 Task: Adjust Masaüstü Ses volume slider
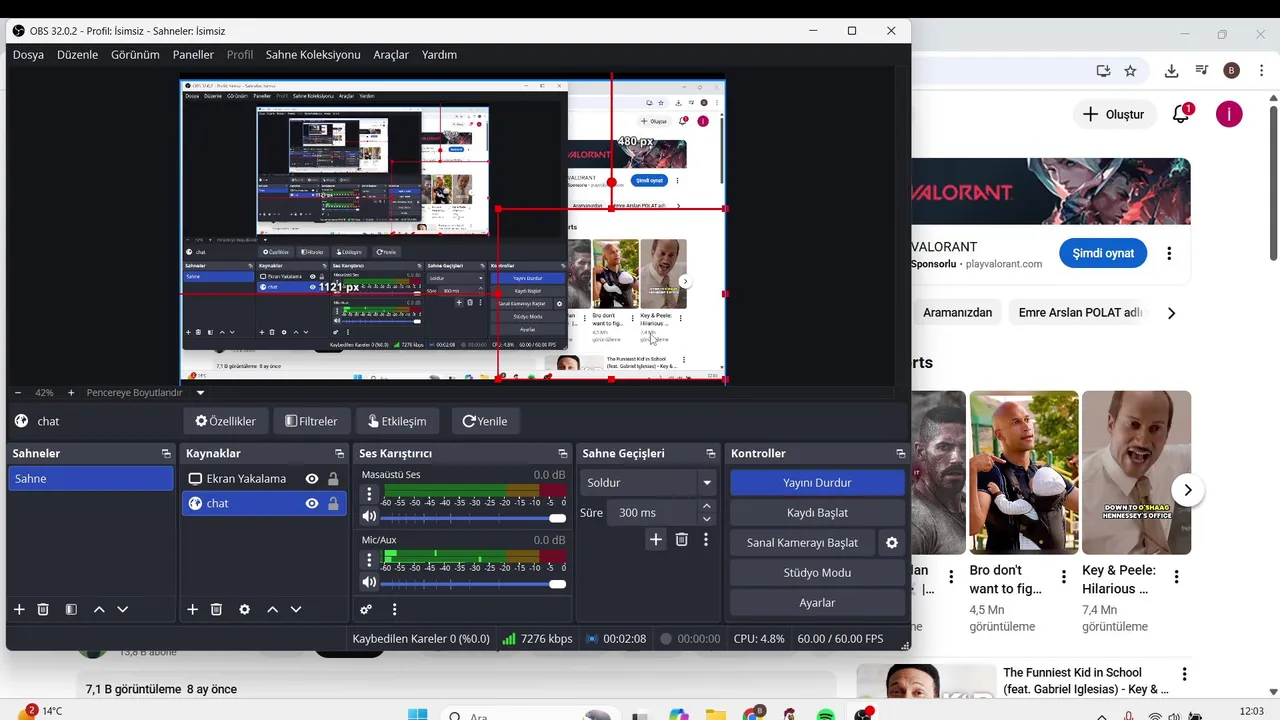point(473,518)
